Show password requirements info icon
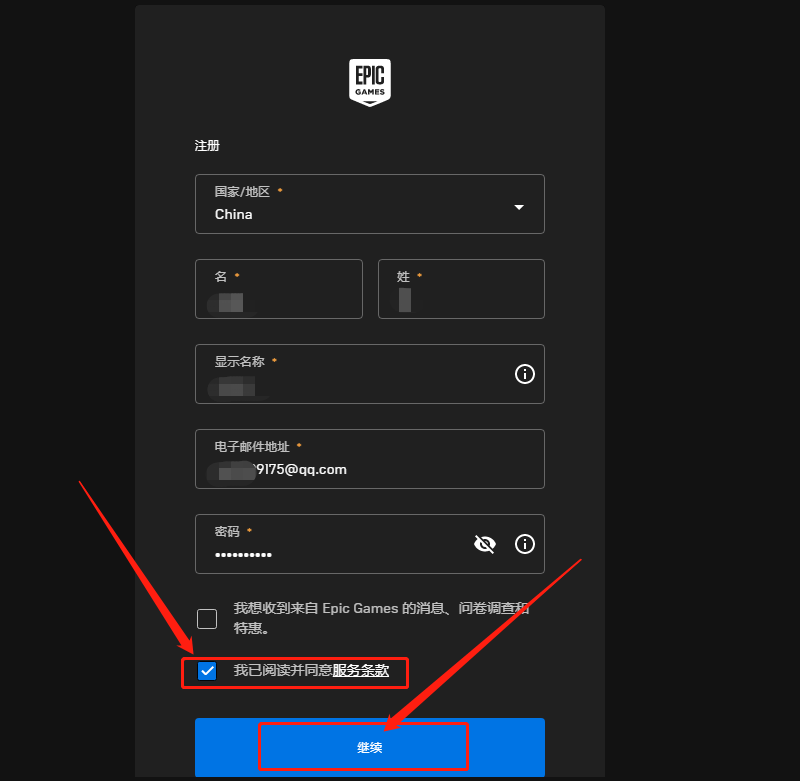Screen dimensions: 800x781 point(524,544)
